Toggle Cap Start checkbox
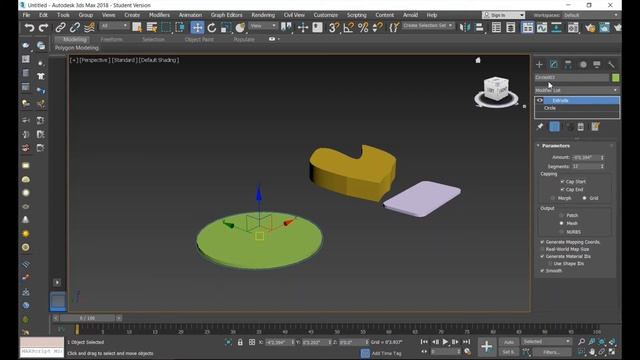The image size is (640, 360). (x=562, y=182)
